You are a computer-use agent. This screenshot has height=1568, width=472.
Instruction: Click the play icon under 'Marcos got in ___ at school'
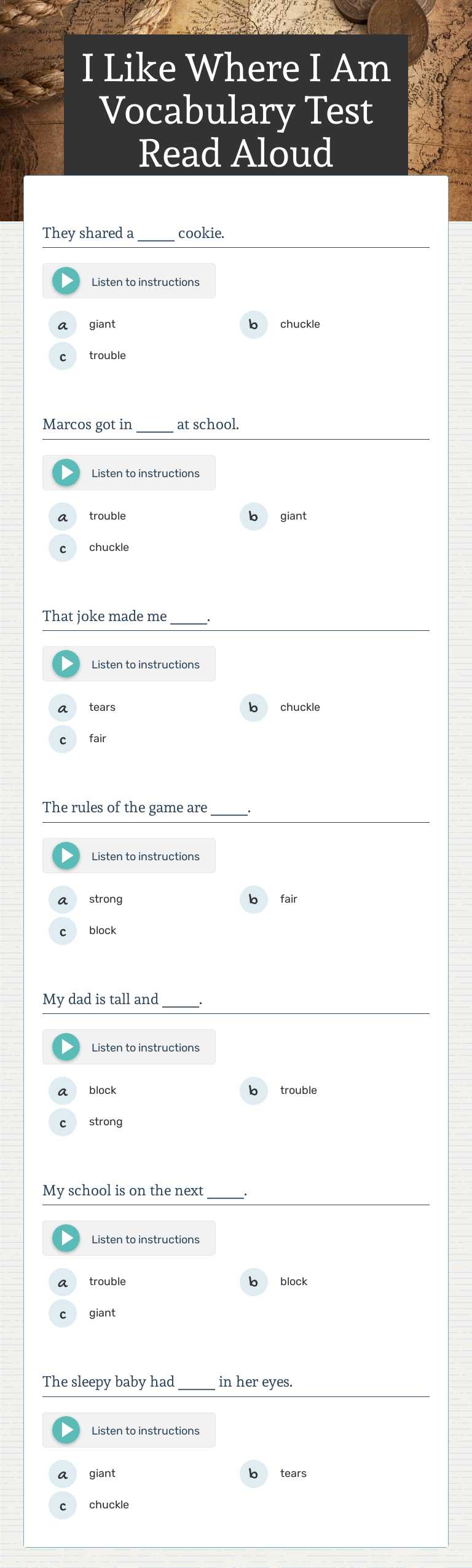[66, 472]
